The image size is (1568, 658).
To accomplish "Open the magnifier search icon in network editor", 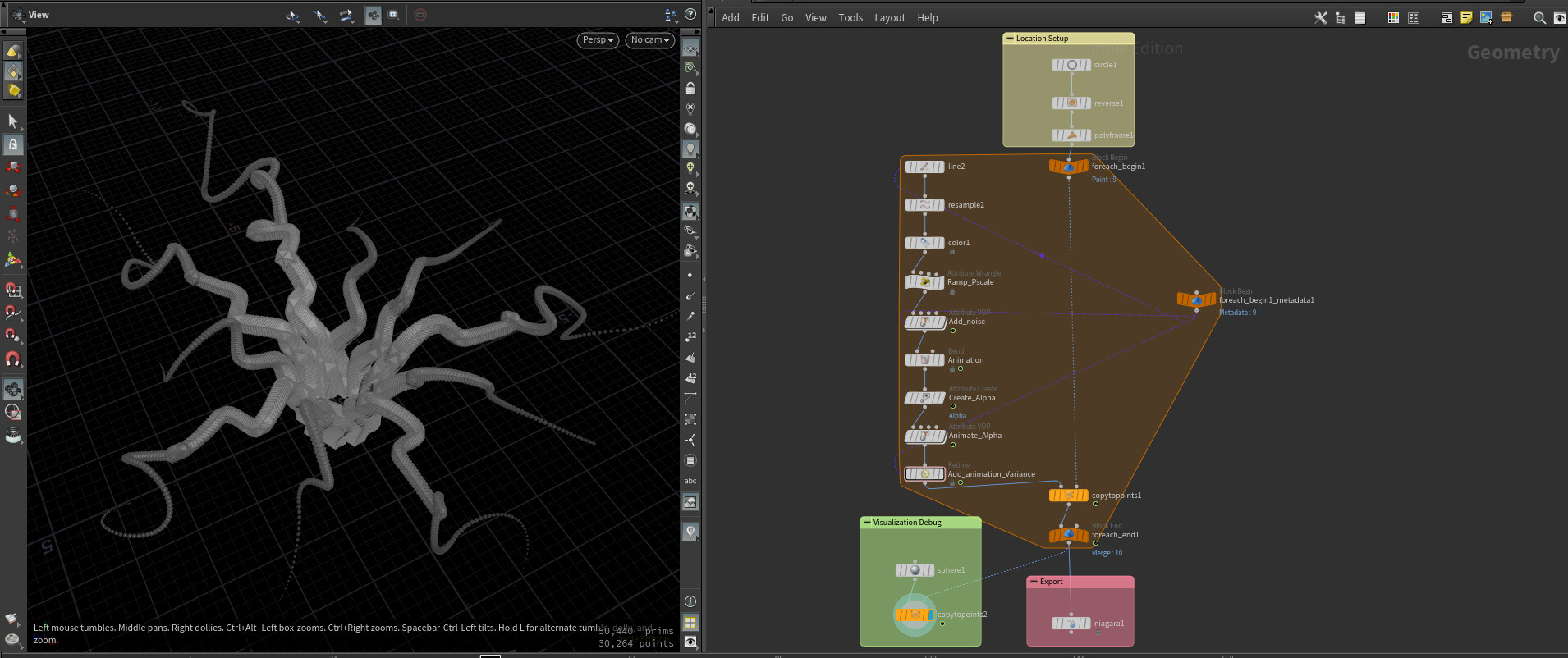I will tap(1539, 17).
